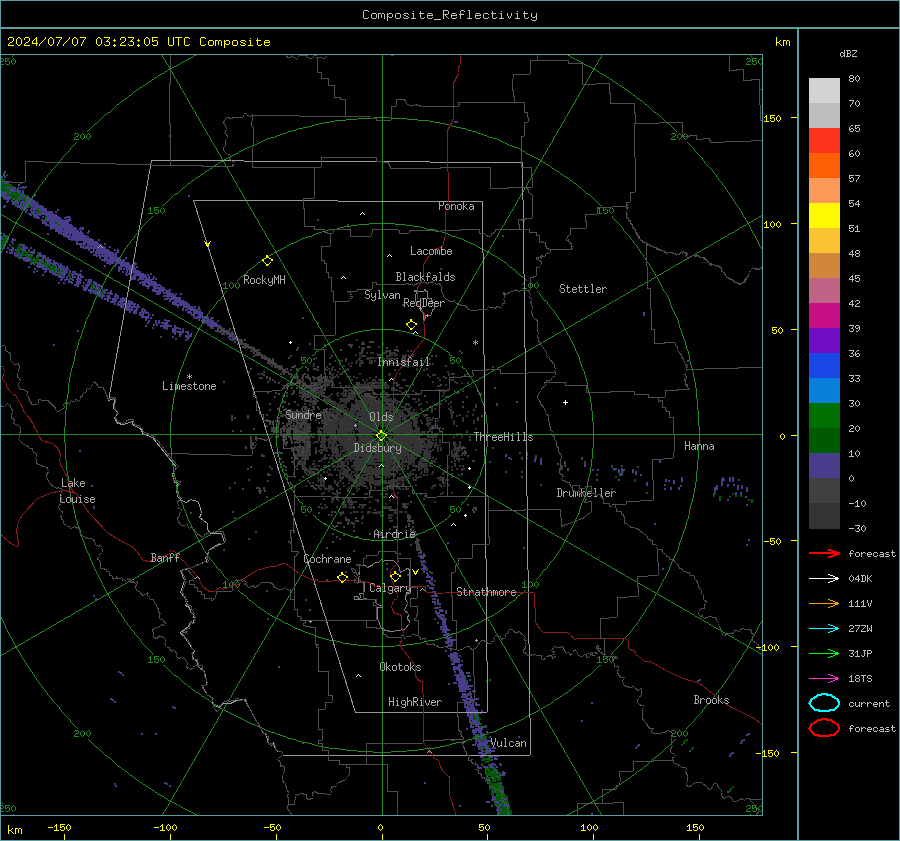Click the -150 value on bottom km axis
Image resolution: width=900 pixels, height=841 pixels.
coord(59,827)
